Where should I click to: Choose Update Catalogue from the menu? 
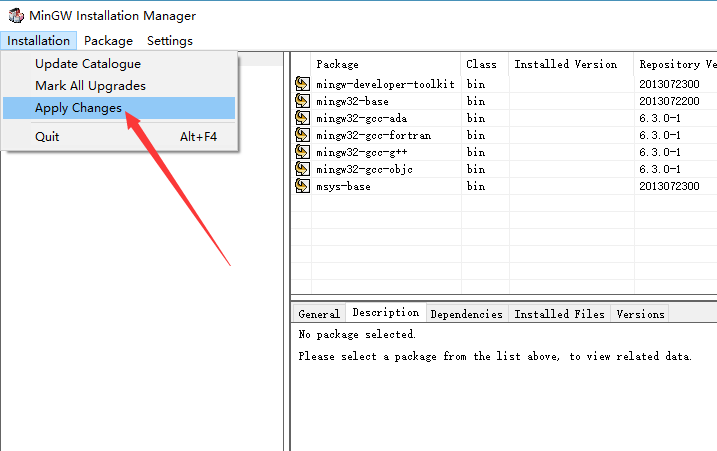click(119, 64)
